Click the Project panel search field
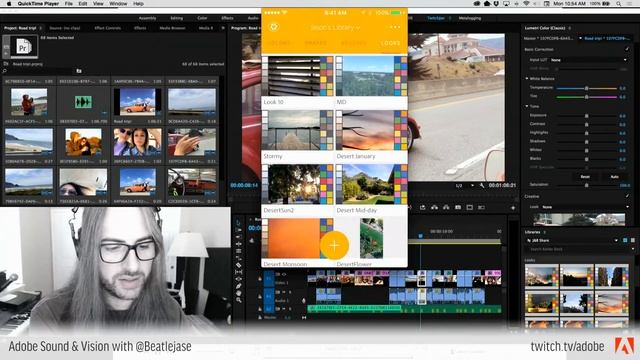Screen dimensions: 640x360 pyautogui.click(x=38, y=71)
